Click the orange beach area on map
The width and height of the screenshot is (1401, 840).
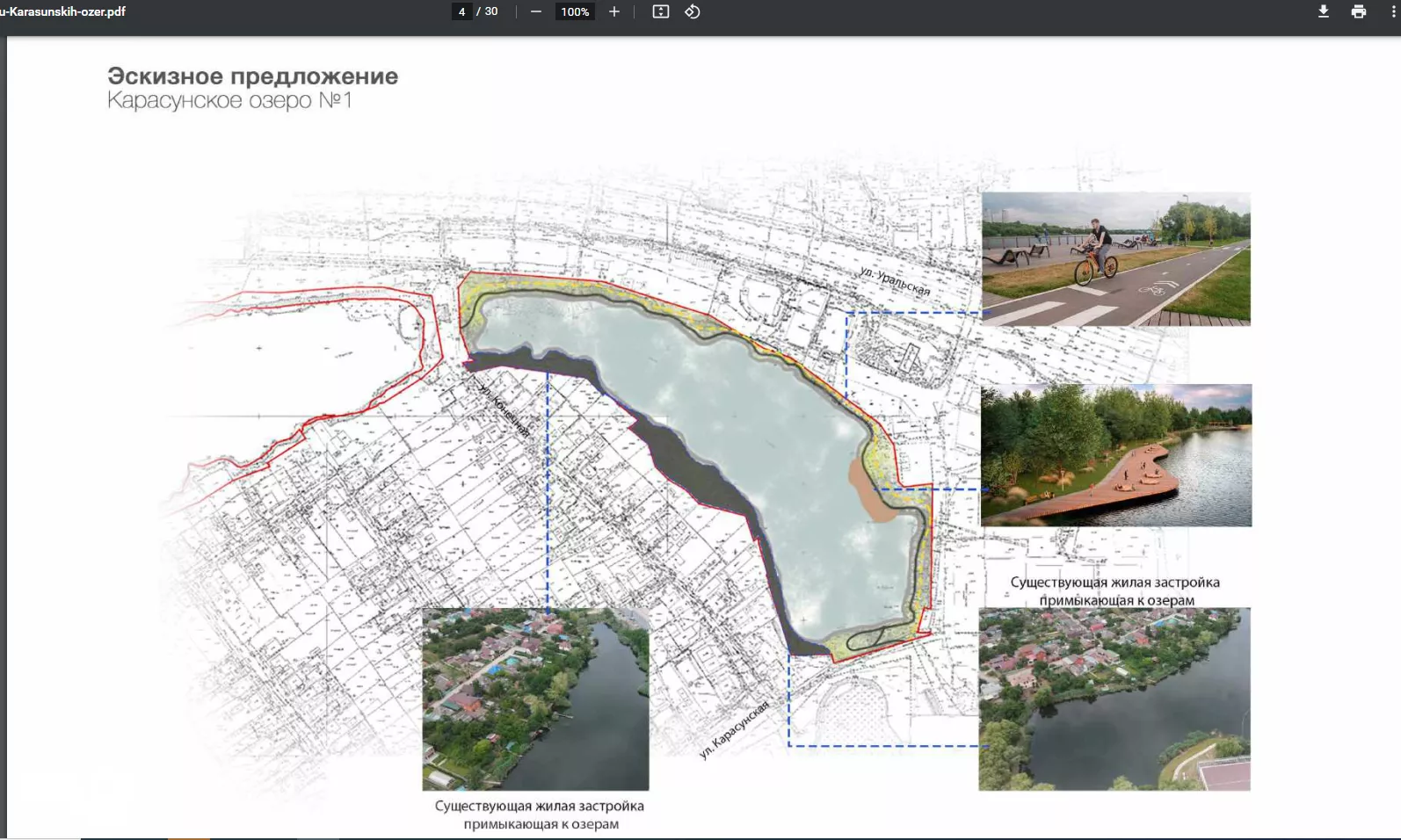[x=869, y=490]
